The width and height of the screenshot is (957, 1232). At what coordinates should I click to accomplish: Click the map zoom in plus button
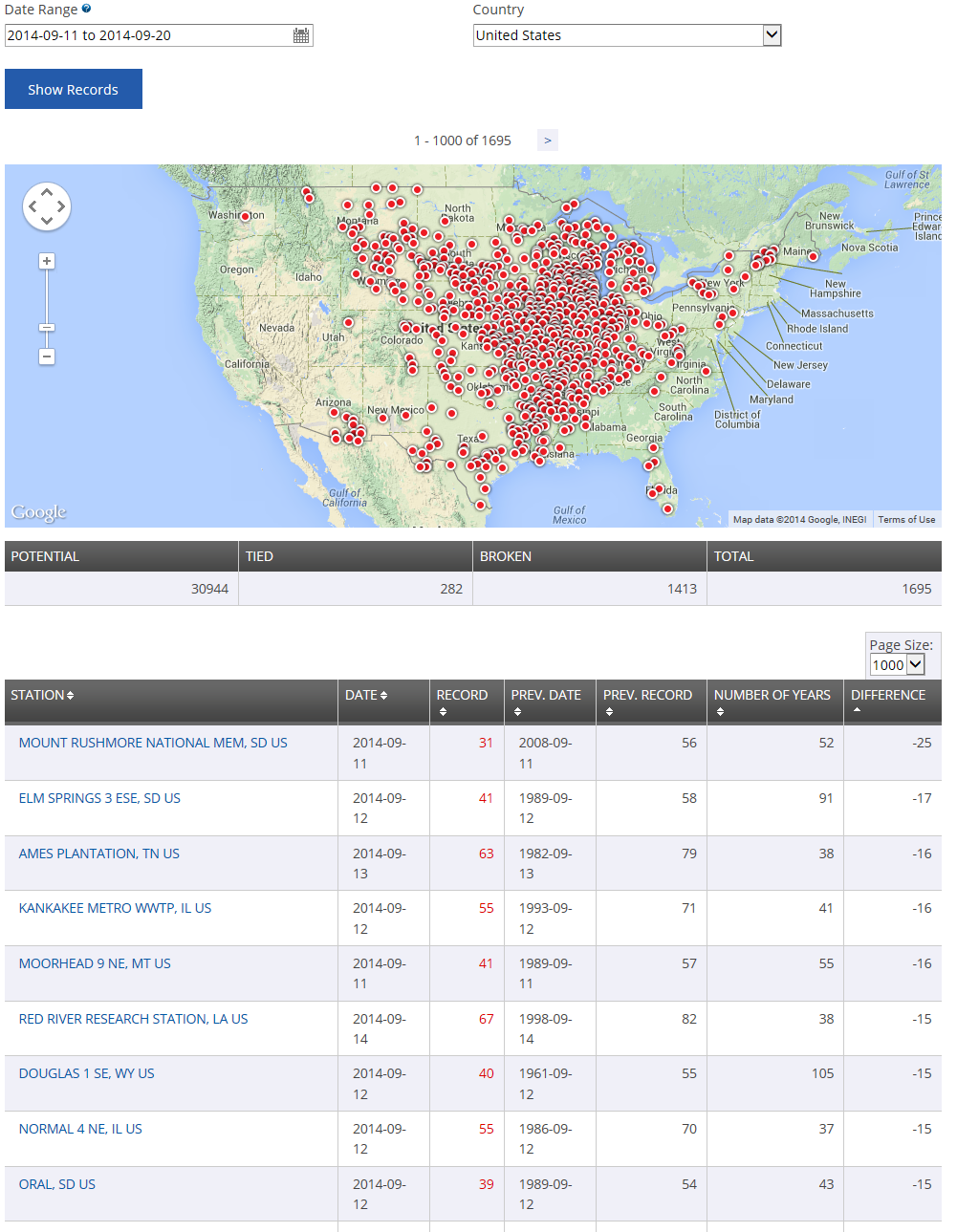[47, 261]
